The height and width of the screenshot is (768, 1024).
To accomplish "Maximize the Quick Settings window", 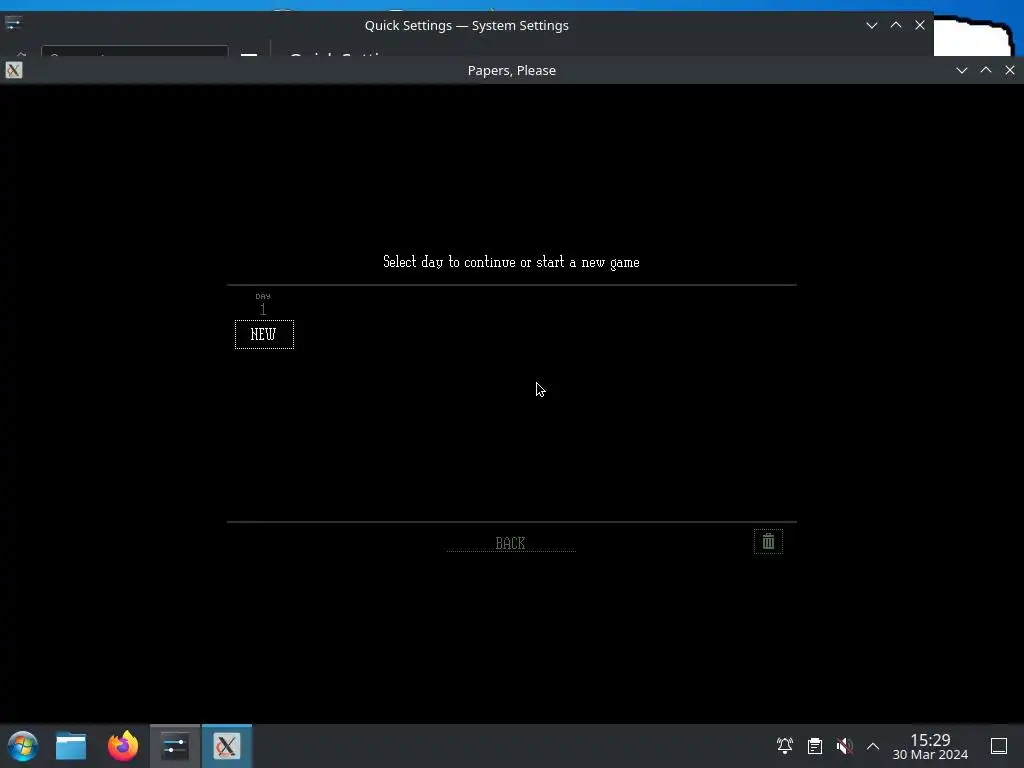I will pyautogui.click(x=895, y=25).
